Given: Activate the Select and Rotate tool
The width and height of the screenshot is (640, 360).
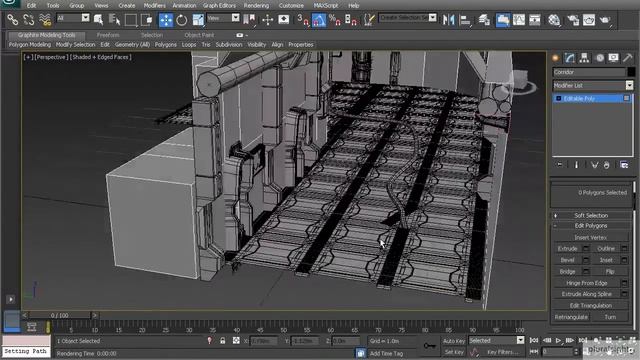Looking at the screenshot, I should tap(182, 20).
